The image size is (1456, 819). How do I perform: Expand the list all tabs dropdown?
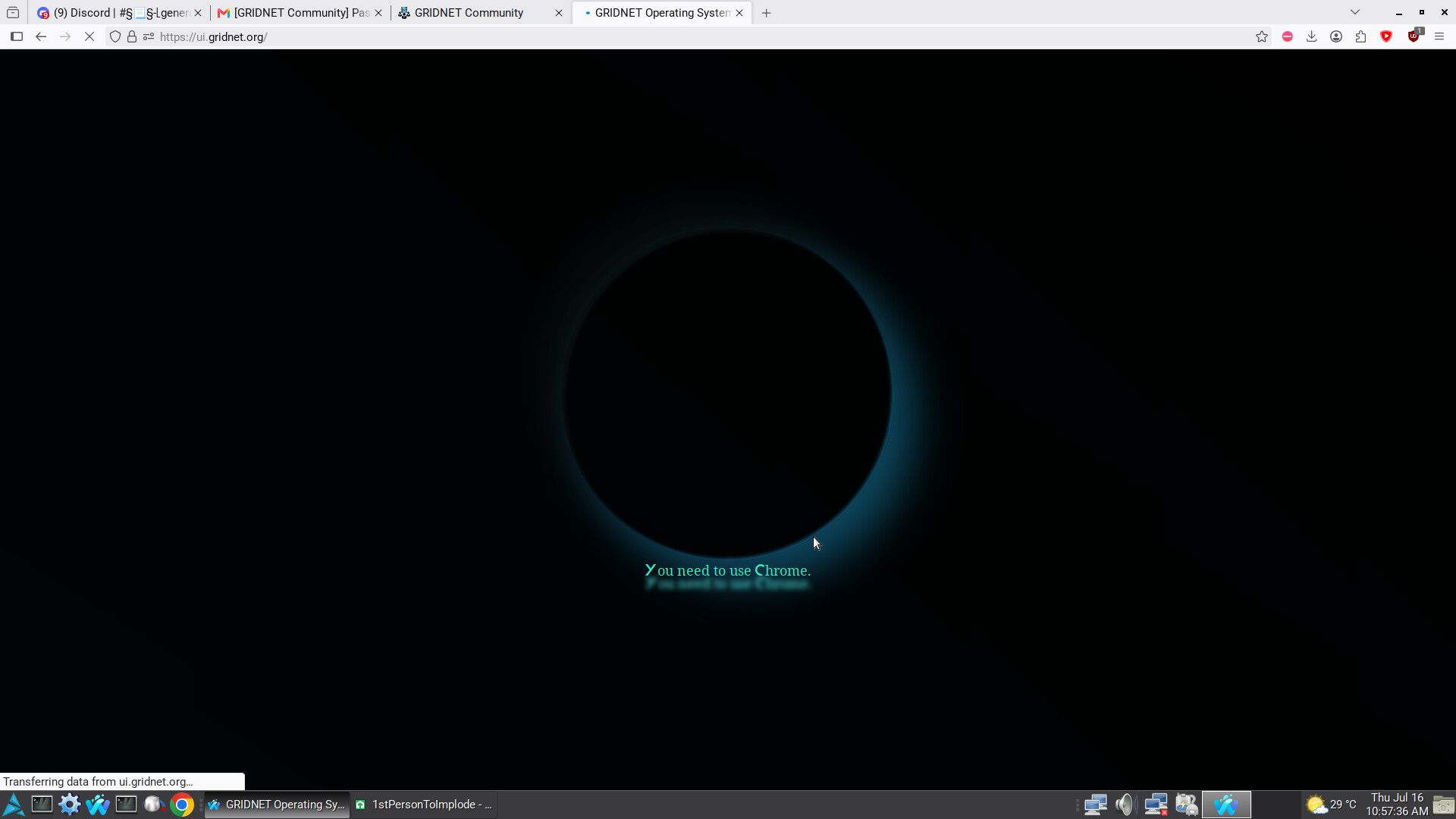pos(1355,12)
